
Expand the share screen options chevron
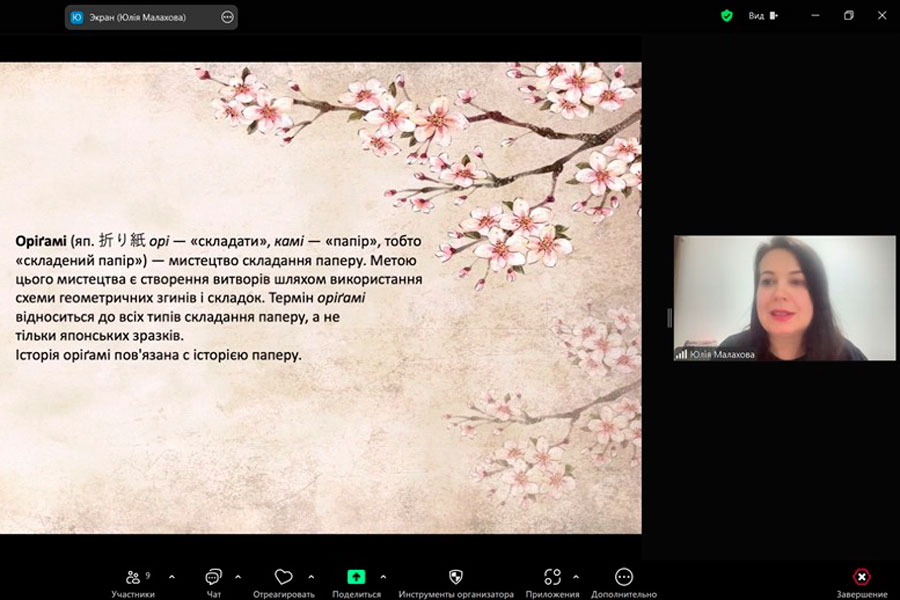tap(383, 577)
